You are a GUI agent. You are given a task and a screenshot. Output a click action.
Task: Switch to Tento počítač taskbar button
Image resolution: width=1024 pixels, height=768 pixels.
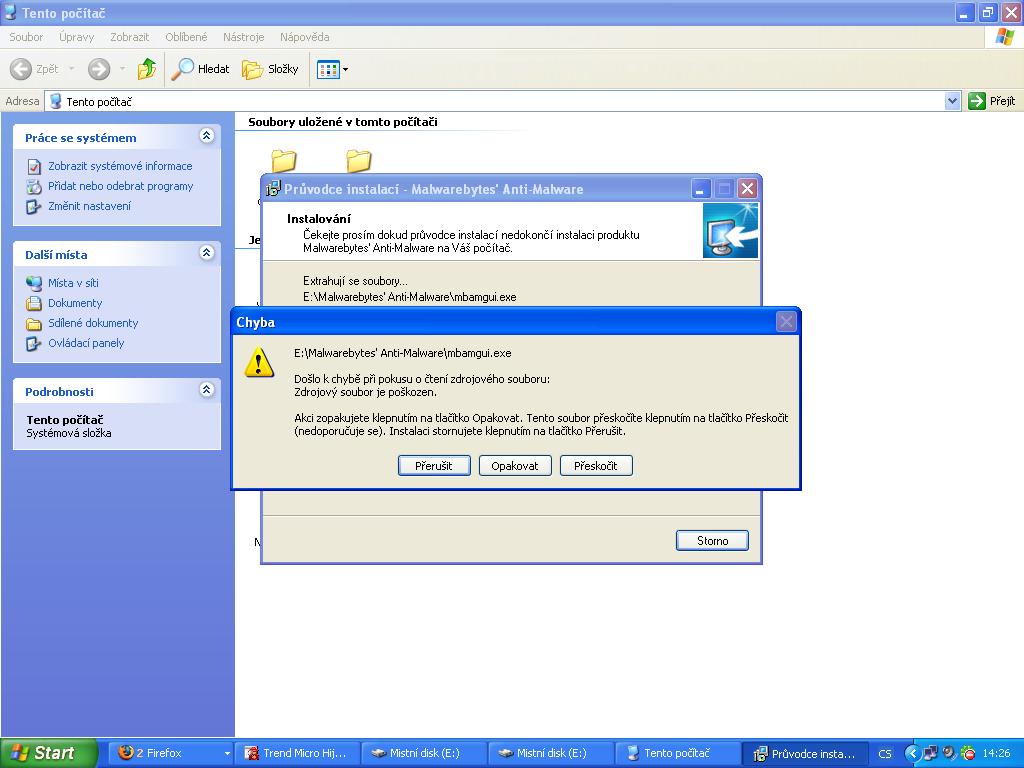tap(677, 753)
